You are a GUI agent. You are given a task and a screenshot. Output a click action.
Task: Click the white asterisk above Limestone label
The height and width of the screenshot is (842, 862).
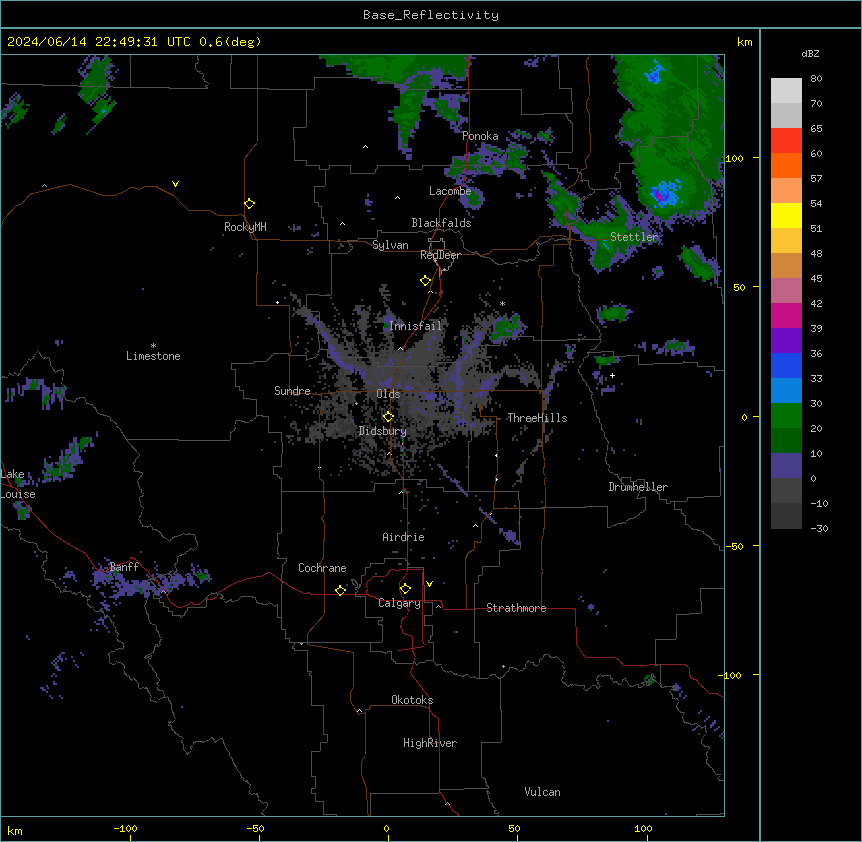153,346
